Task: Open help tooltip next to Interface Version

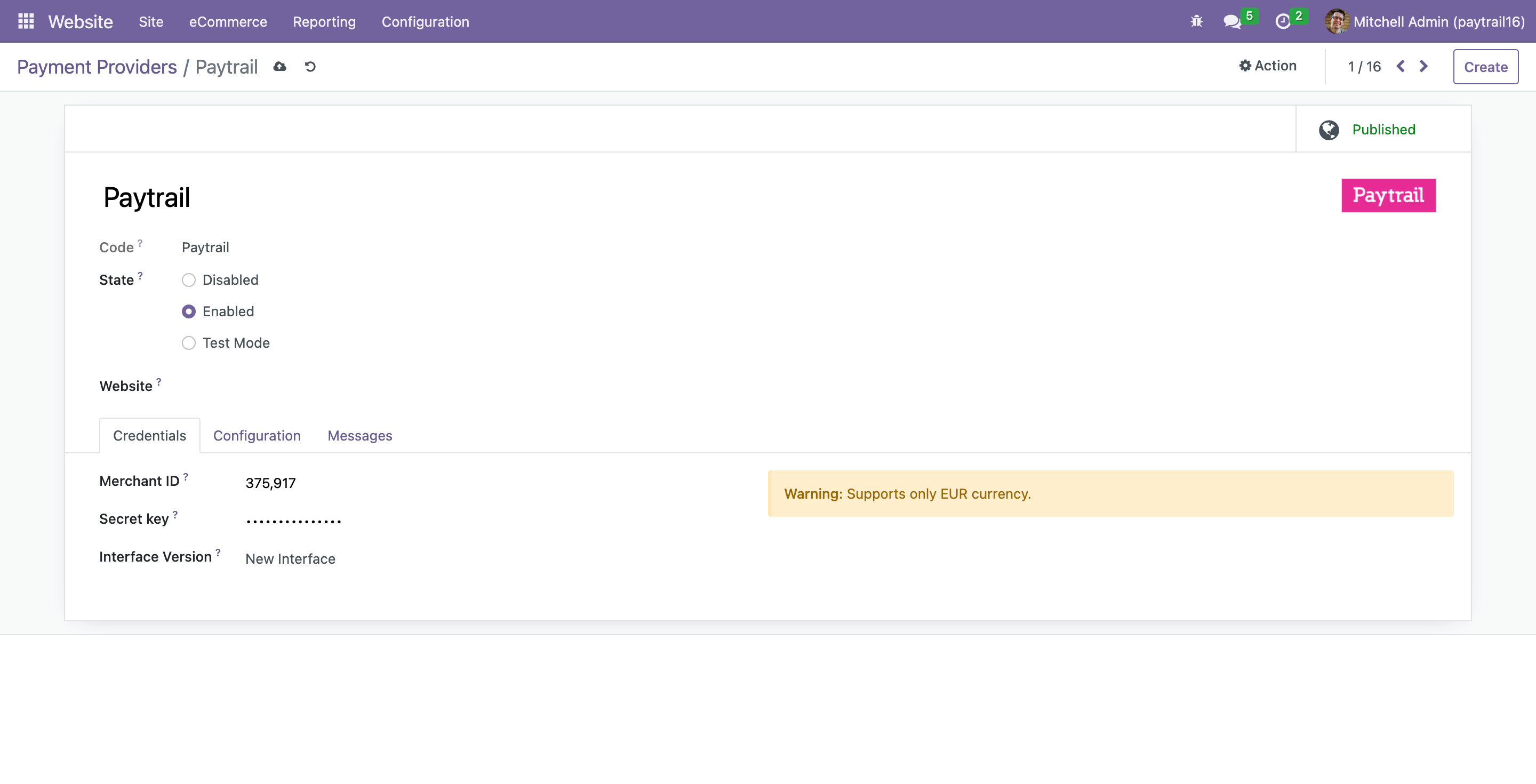Action: (218, 552)
